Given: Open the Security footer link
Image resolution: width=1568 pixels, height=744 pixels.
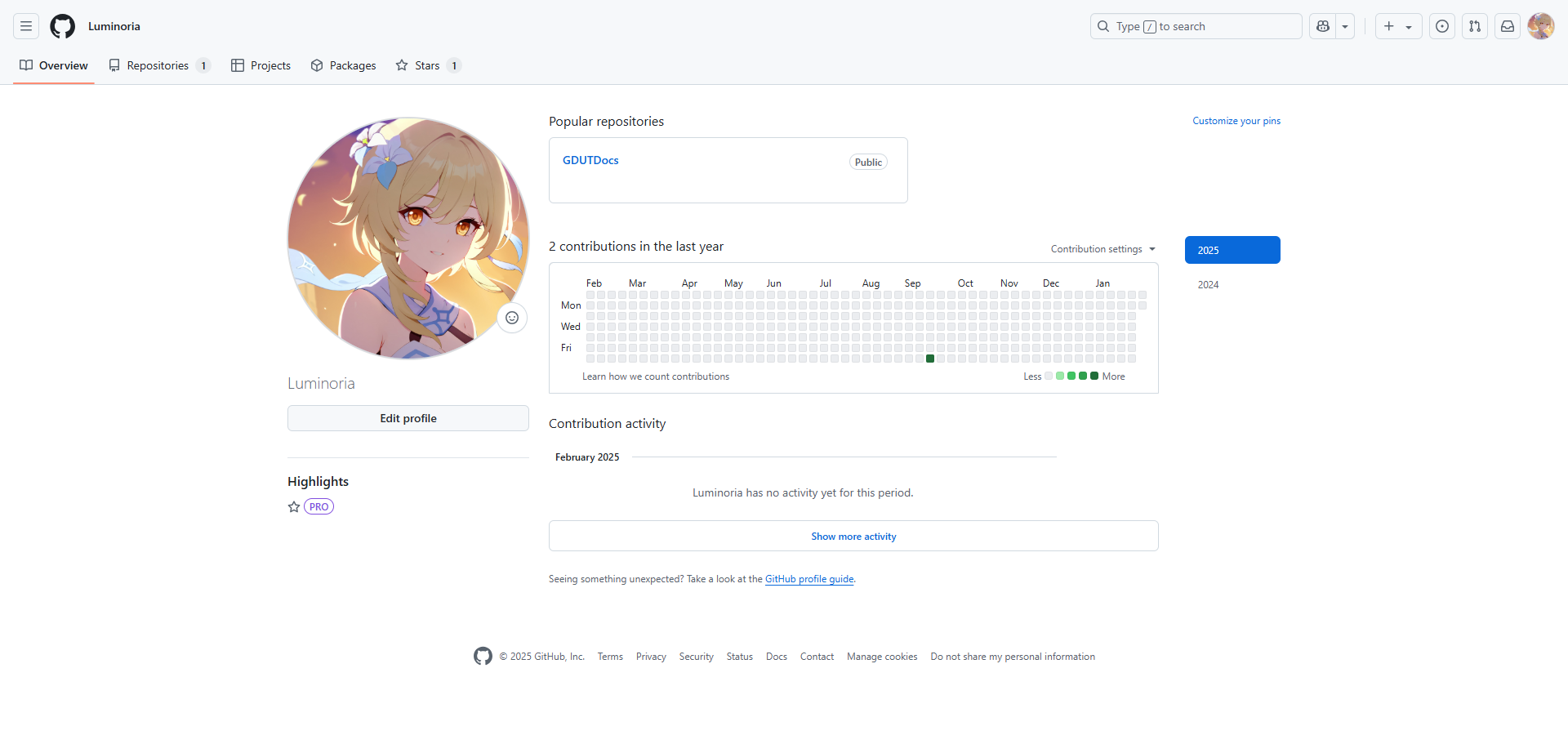Looking at the screenshot, I should [696, 657].
